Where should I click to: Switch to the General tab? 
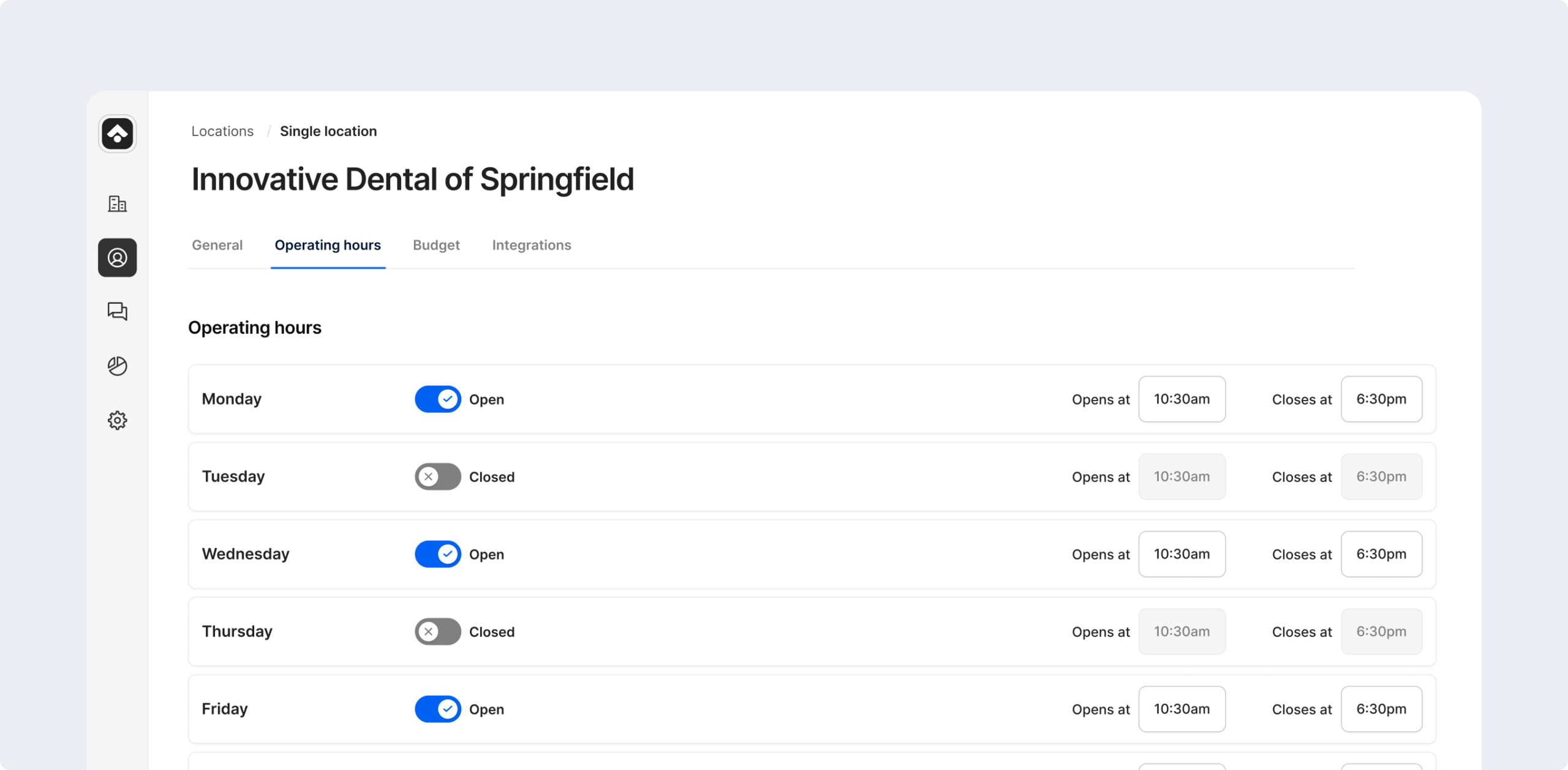pos(217,246)
